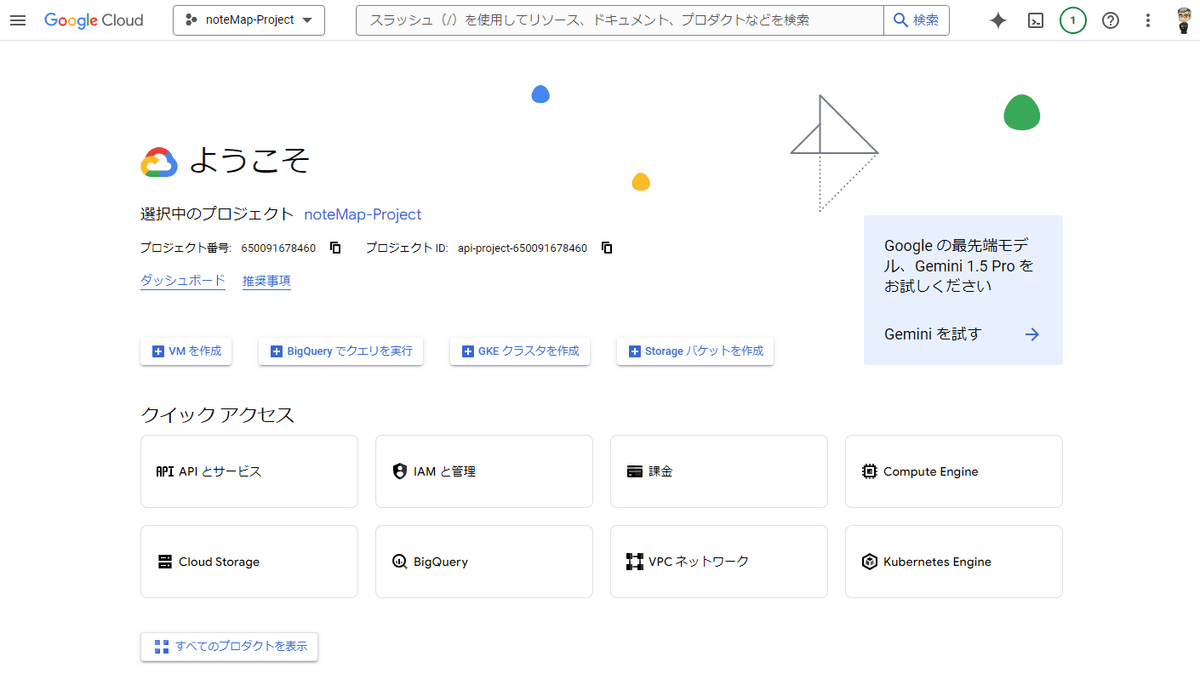Copy the project ID api-project-650091678460
The image size is (1200, 679).
click(607, 248)
